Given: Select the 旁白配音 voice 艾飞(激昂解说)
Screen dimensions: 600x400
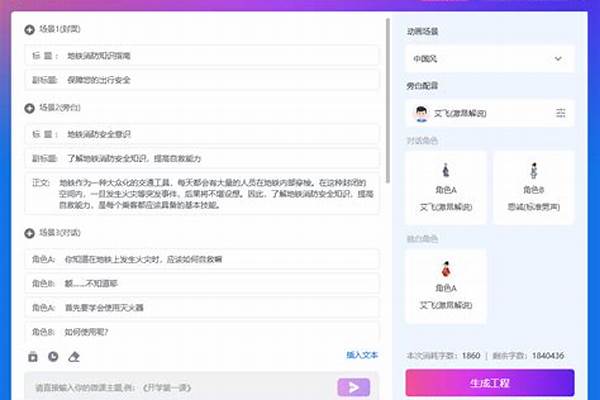Looking at the screenshot, I should (x=490, y=113).
